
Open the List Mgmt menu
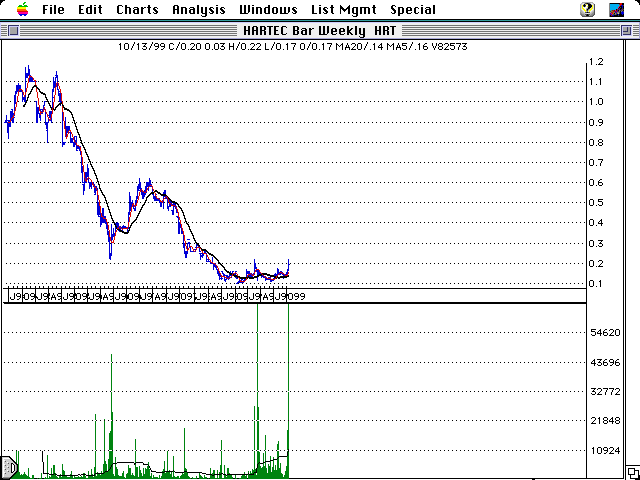(x=343, y=9)
